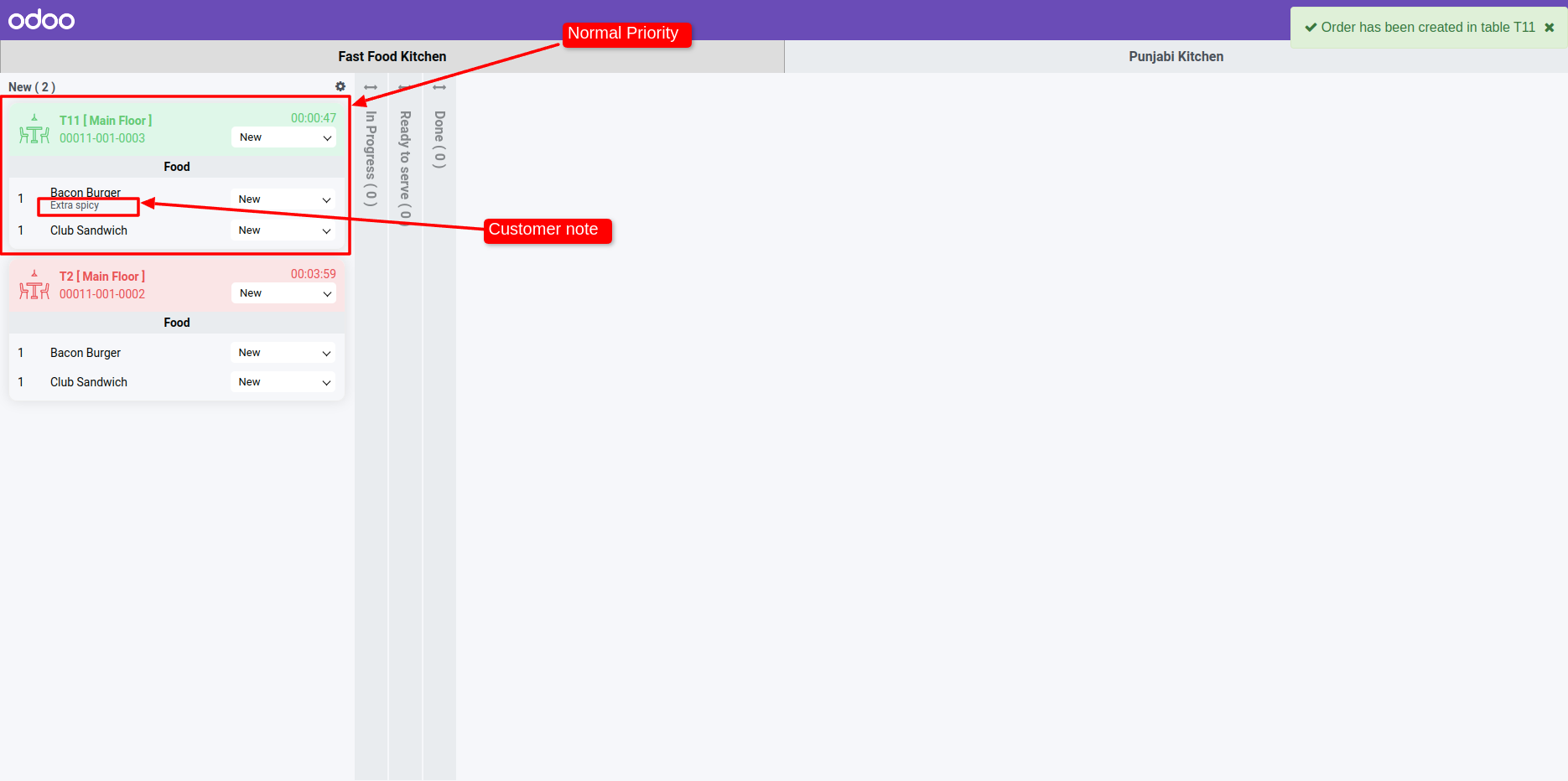1568x781 pixels.
Task: Open T11 Bacon Burger status dropdown
Action: pos(283,199)
